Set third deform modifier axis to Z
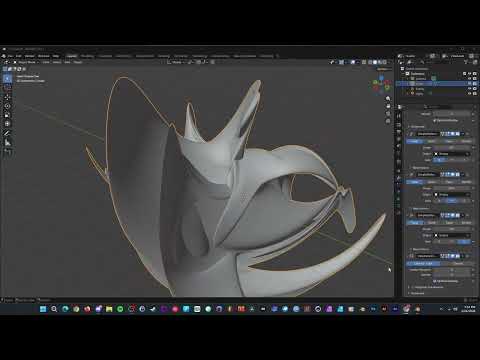 click(465, 241)
